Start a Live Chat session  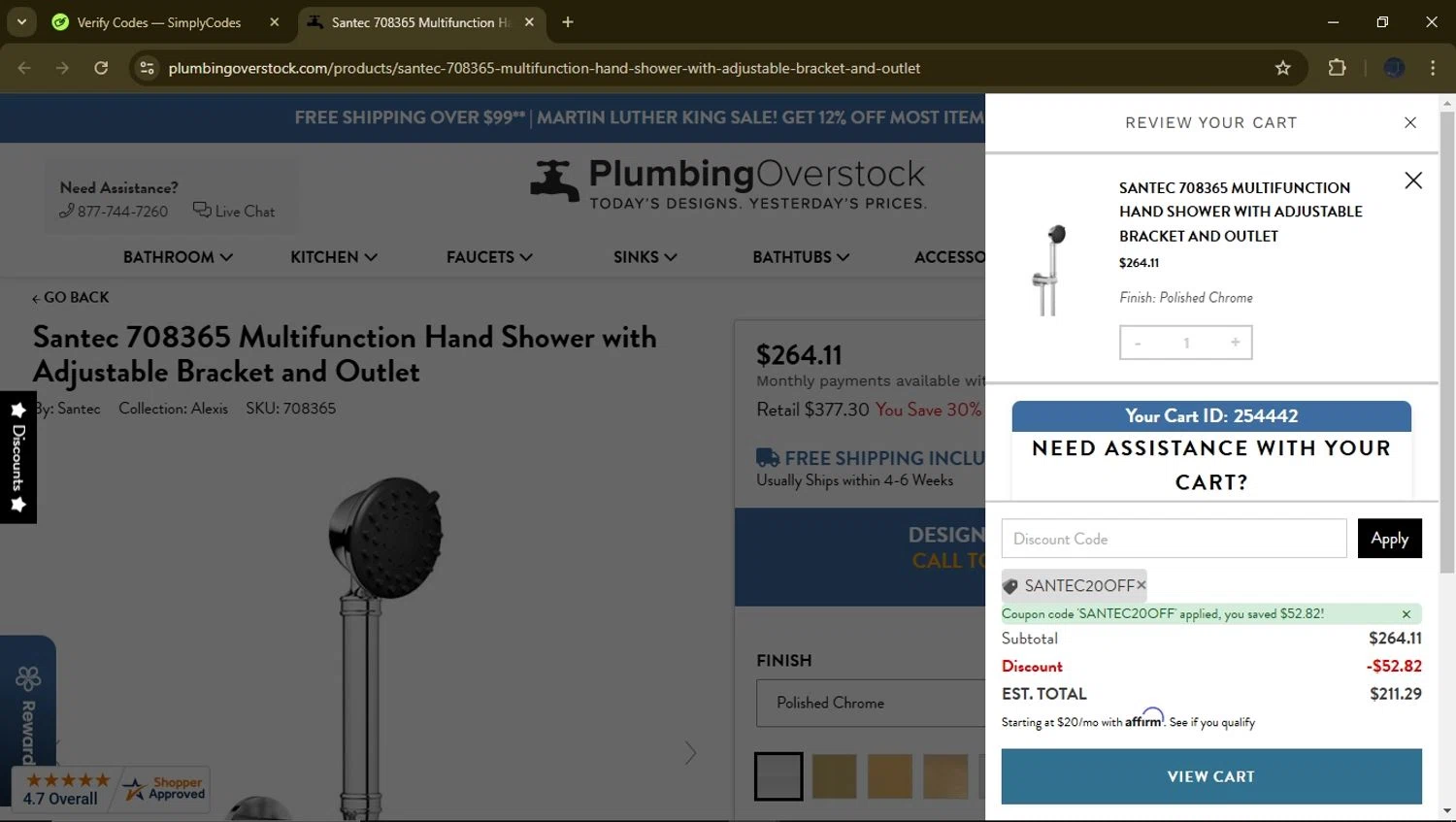click(234, 211)
